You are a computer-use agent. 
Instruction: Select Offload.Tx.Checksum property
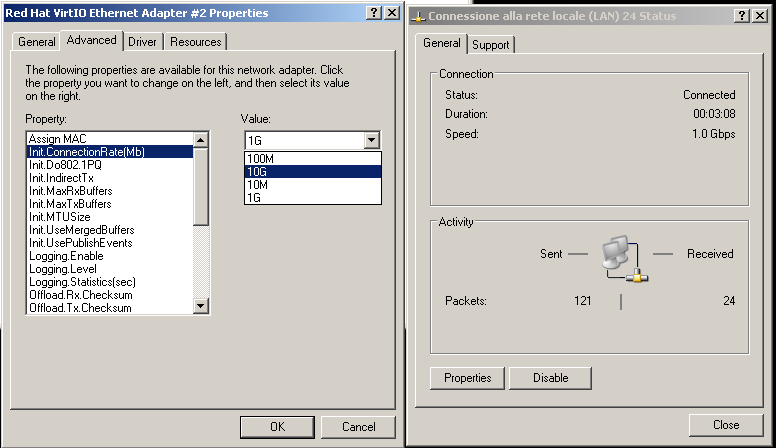click(x=110, y=308)
